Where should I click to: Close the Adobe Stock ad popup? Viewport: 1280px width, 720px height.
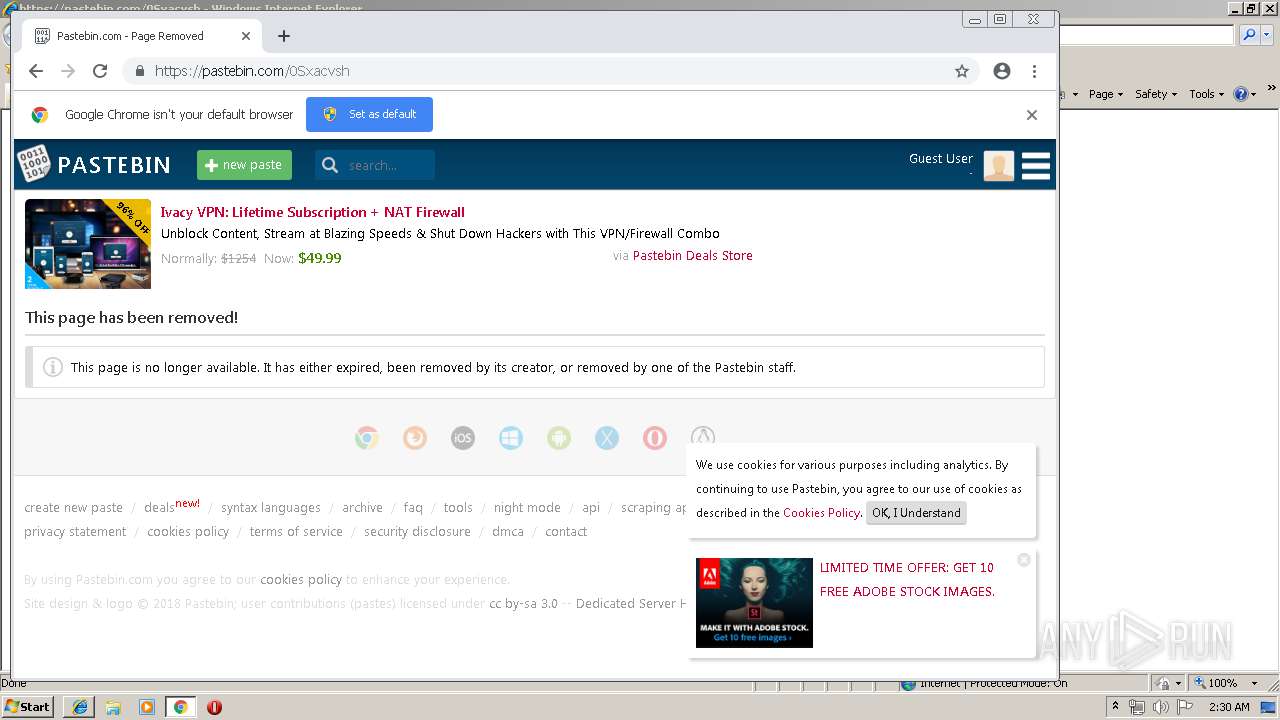click(x=1023, y=560)
